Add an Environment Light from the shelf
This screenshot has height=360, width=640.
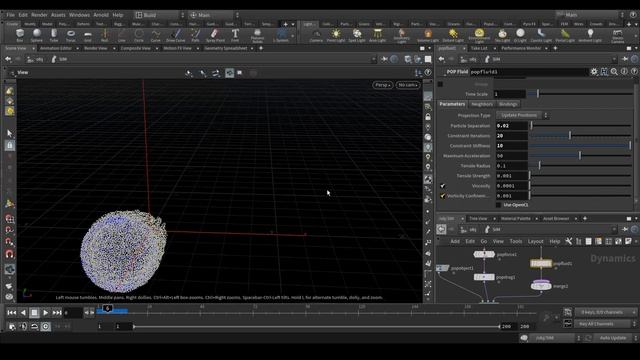pyautogui.click(x=479, y=35)
